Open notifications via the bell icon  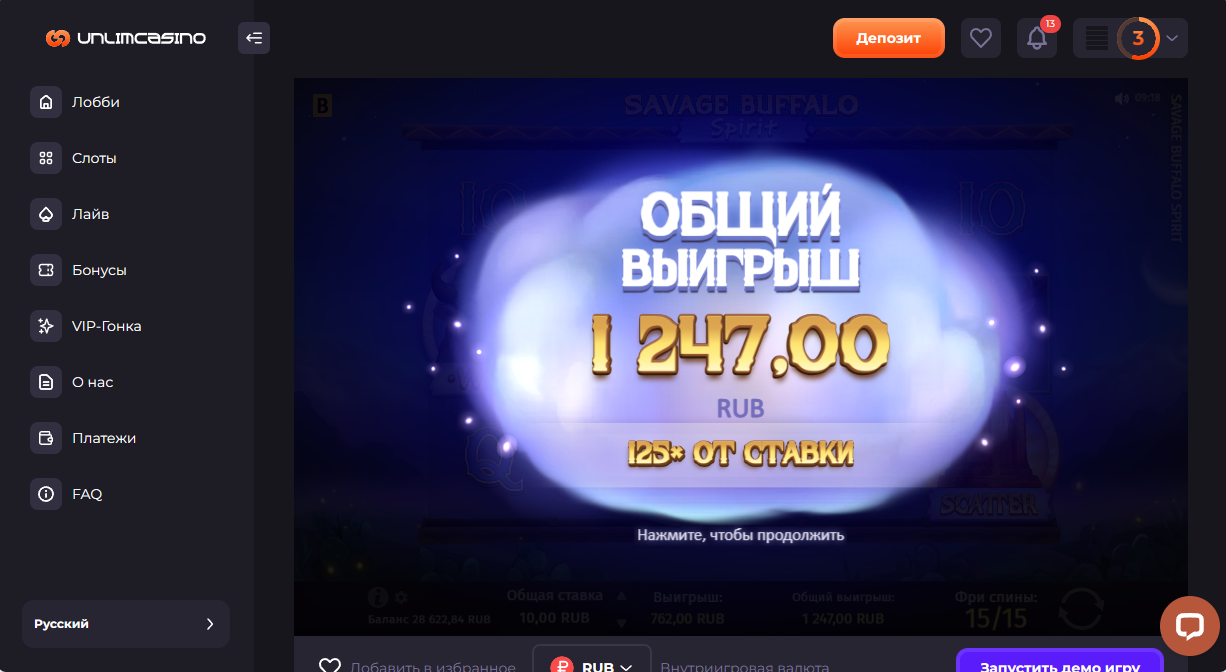[x=1037, y=38]
